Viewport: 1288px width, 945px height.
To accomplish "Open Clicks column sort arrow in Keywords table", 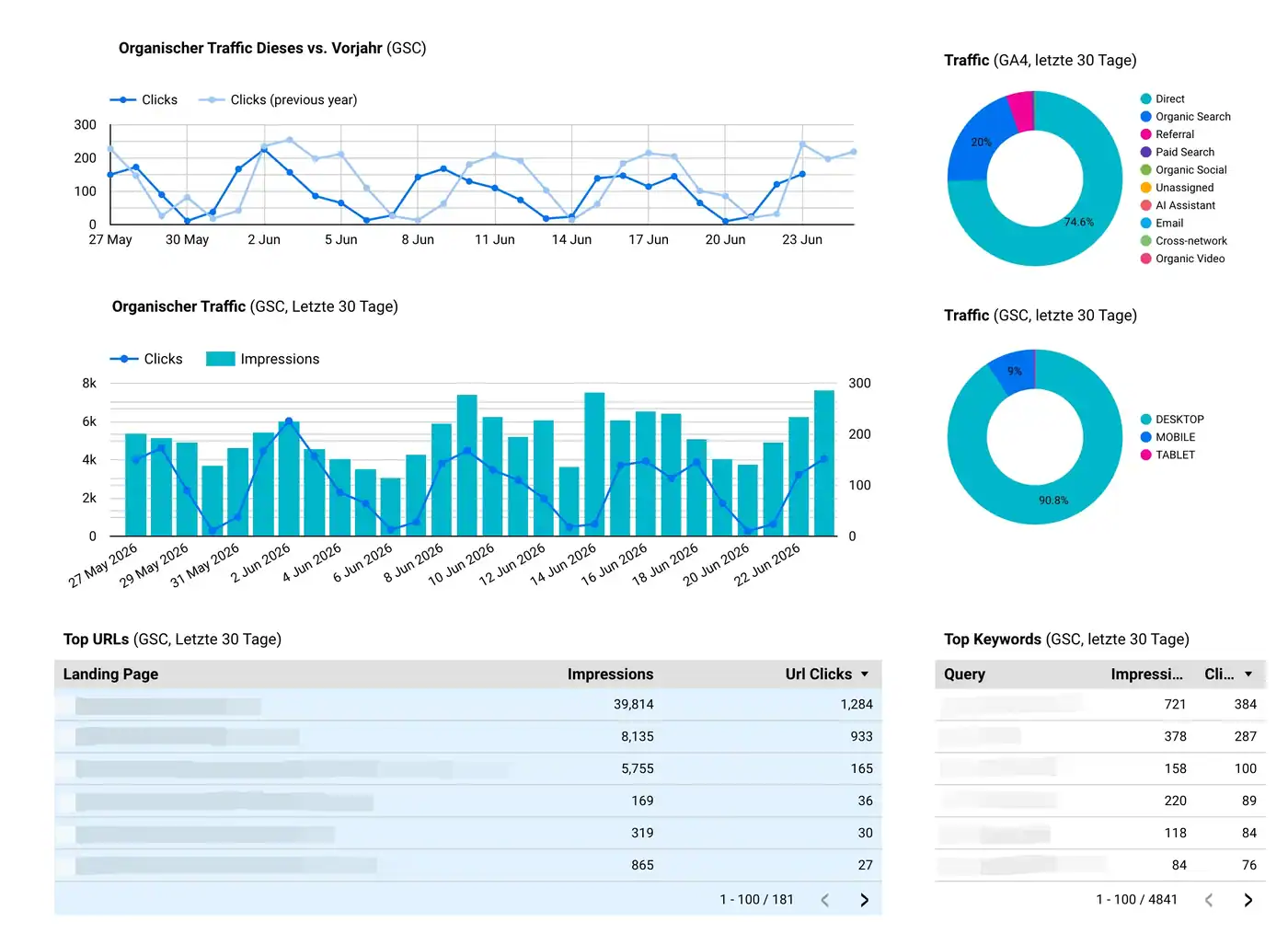I will 1248,674.
